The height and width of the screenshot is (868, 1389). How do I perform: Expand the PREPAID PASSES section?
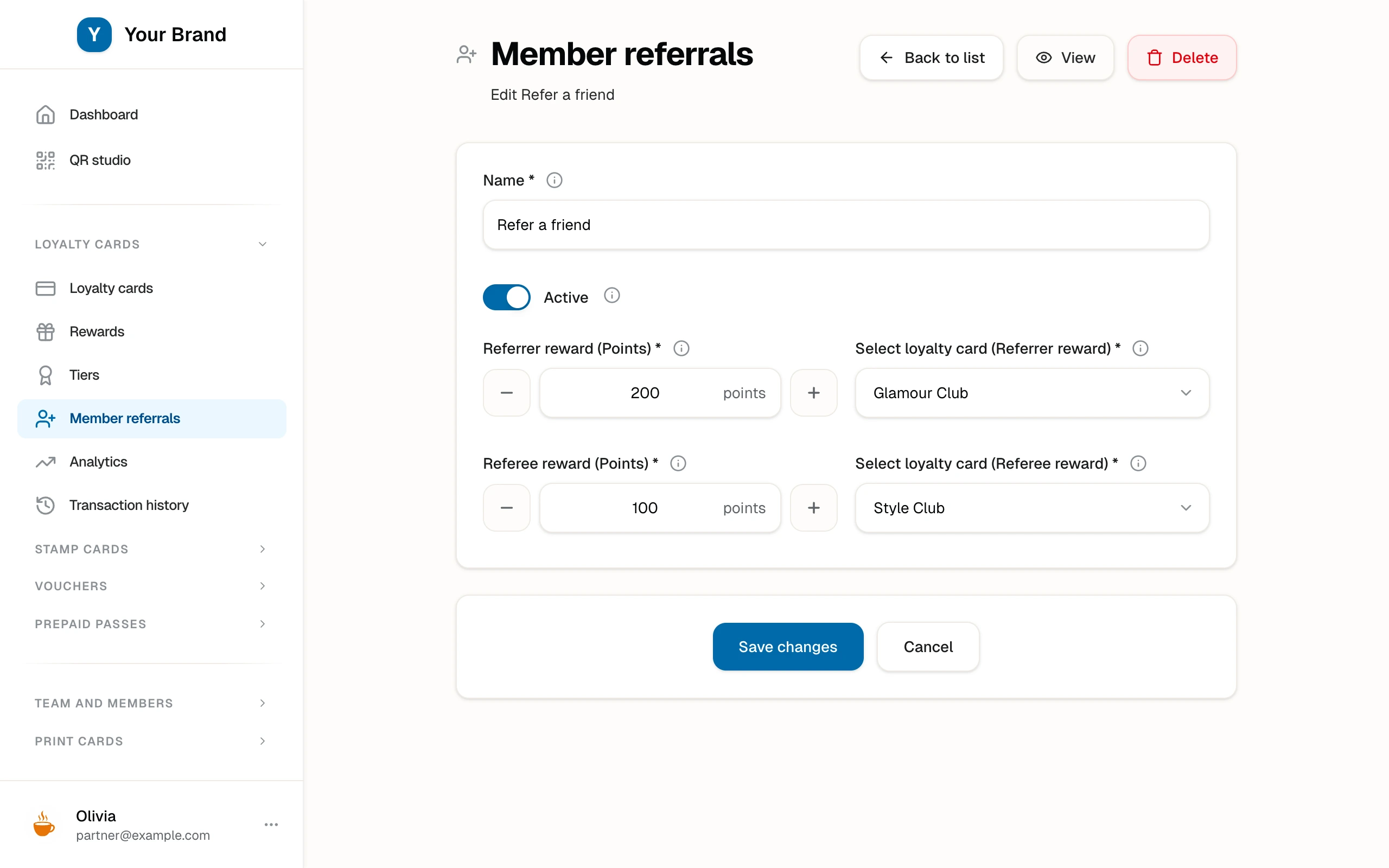[151, 624]
